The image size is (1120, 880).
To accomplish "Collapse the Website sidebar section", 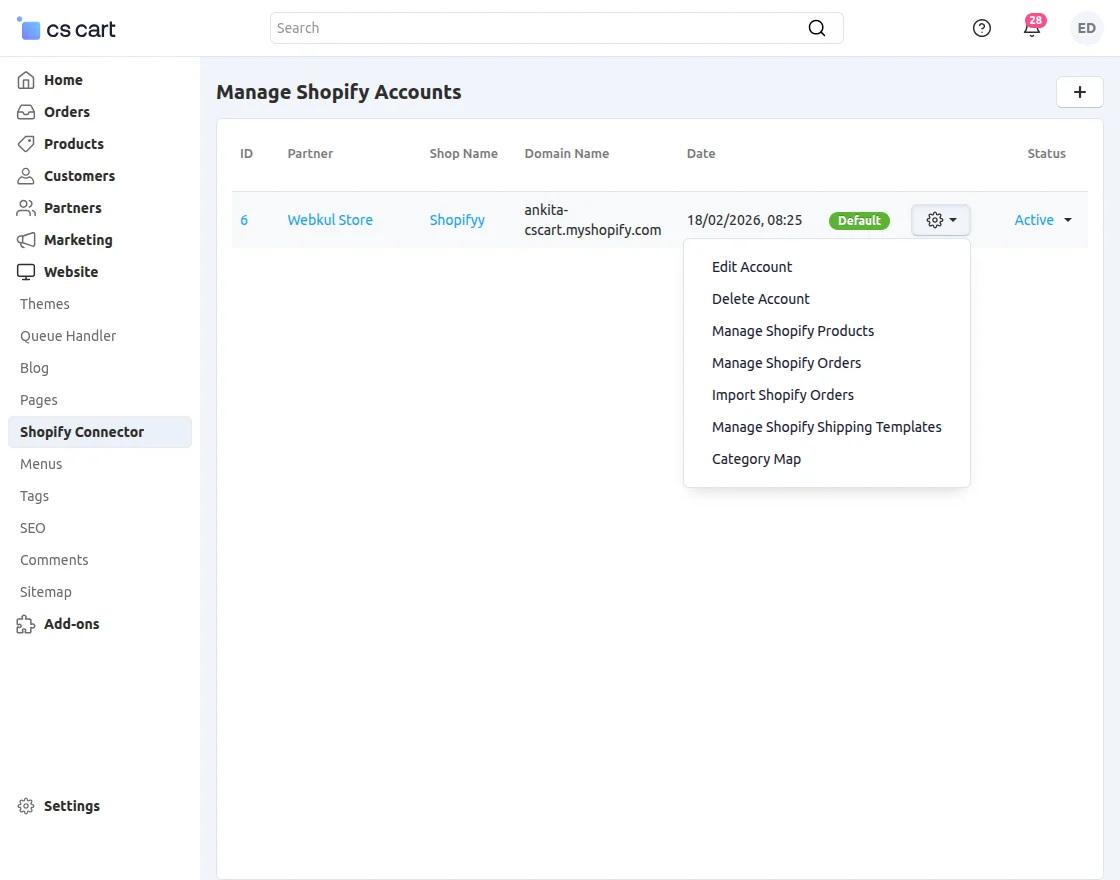I will (x=70, y=272).
